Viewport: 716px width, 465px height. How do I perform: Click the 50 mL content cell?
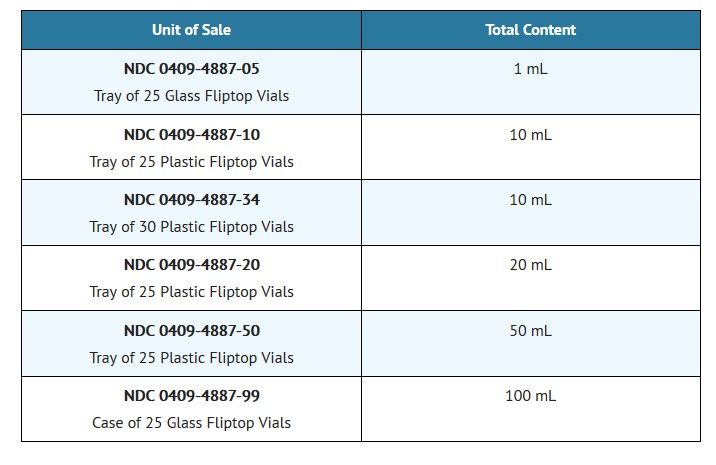click(x=530, y=330)
